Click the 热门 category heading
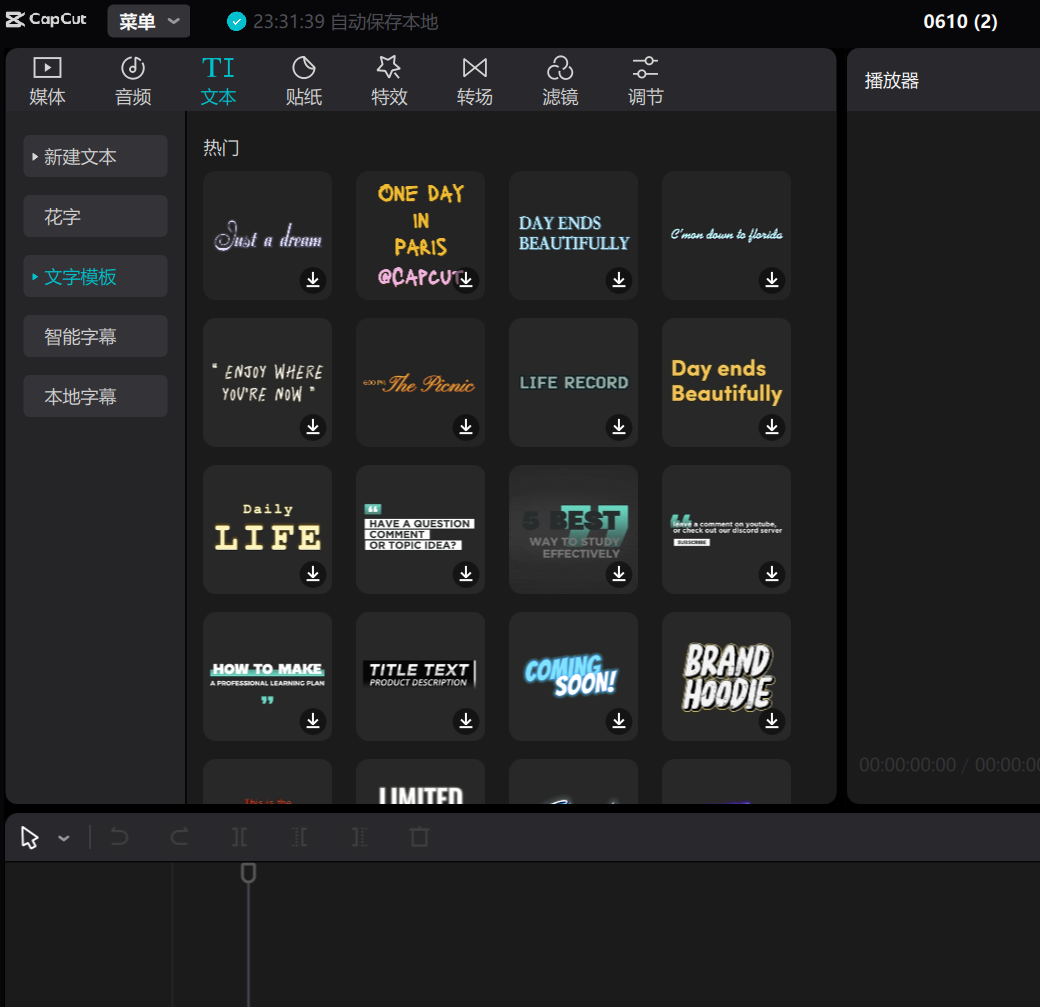 pos(221,147)
